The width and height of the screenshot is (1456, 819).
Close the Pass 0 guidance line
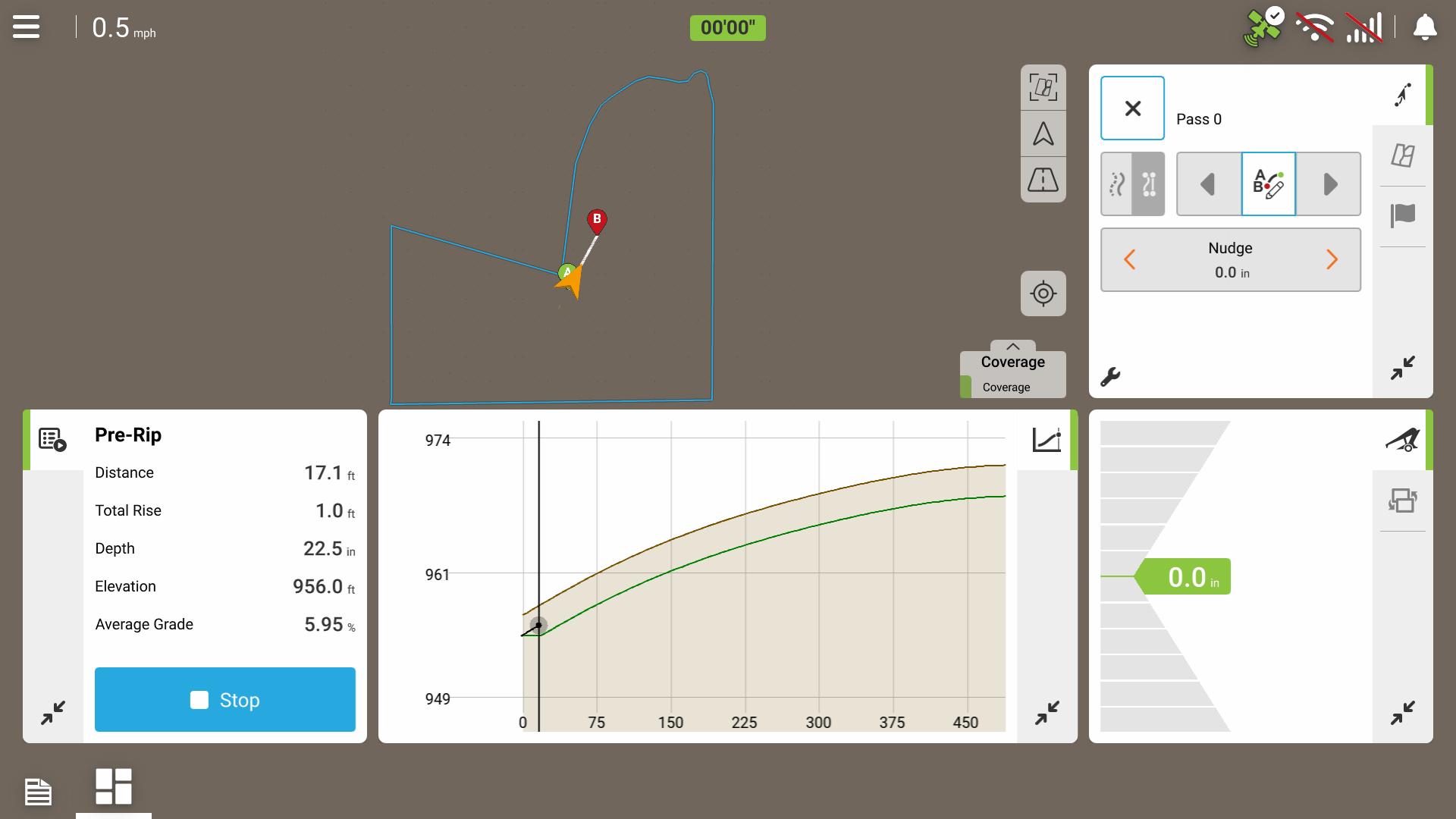click(x=1132, y=108)
